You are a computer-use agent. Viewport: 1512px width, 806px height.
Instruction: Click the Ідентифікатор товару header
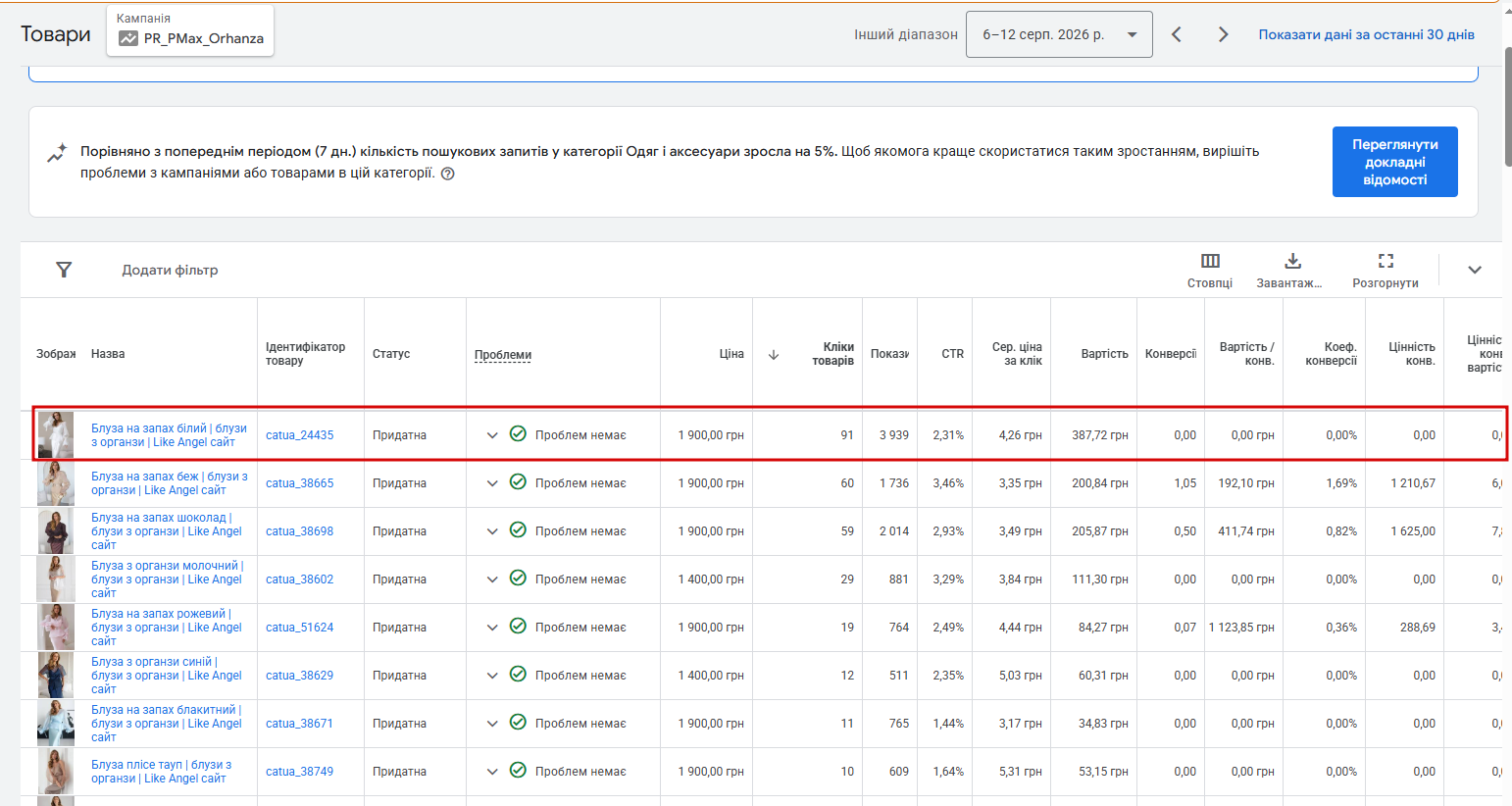pos(305,354)
